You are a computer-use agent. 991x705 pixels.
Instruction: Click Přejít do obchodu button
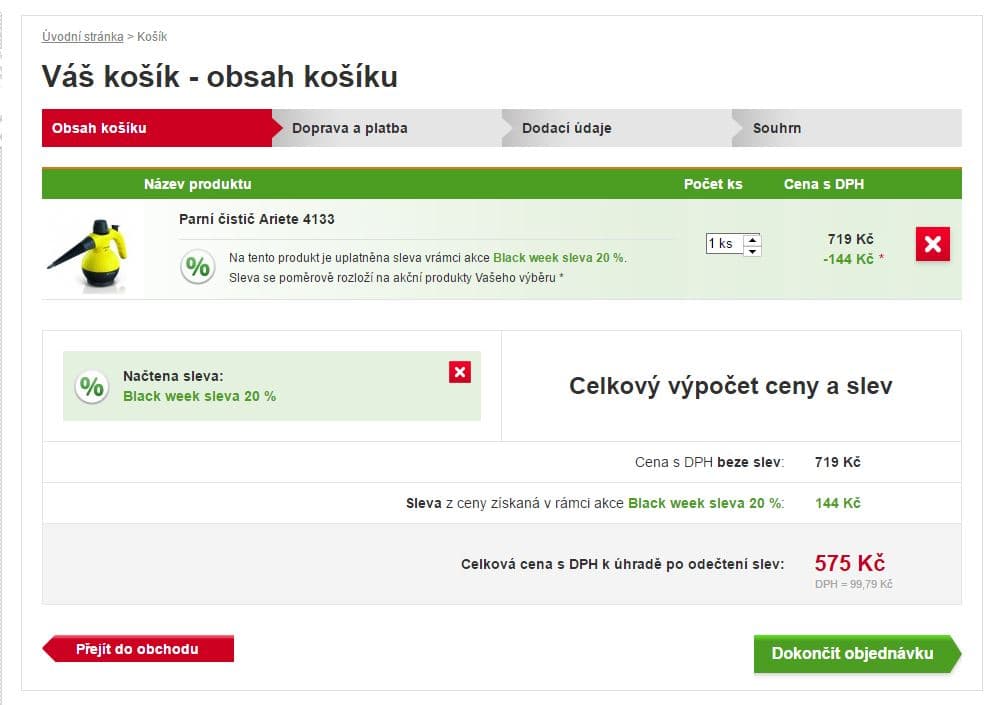pos(138,649)
